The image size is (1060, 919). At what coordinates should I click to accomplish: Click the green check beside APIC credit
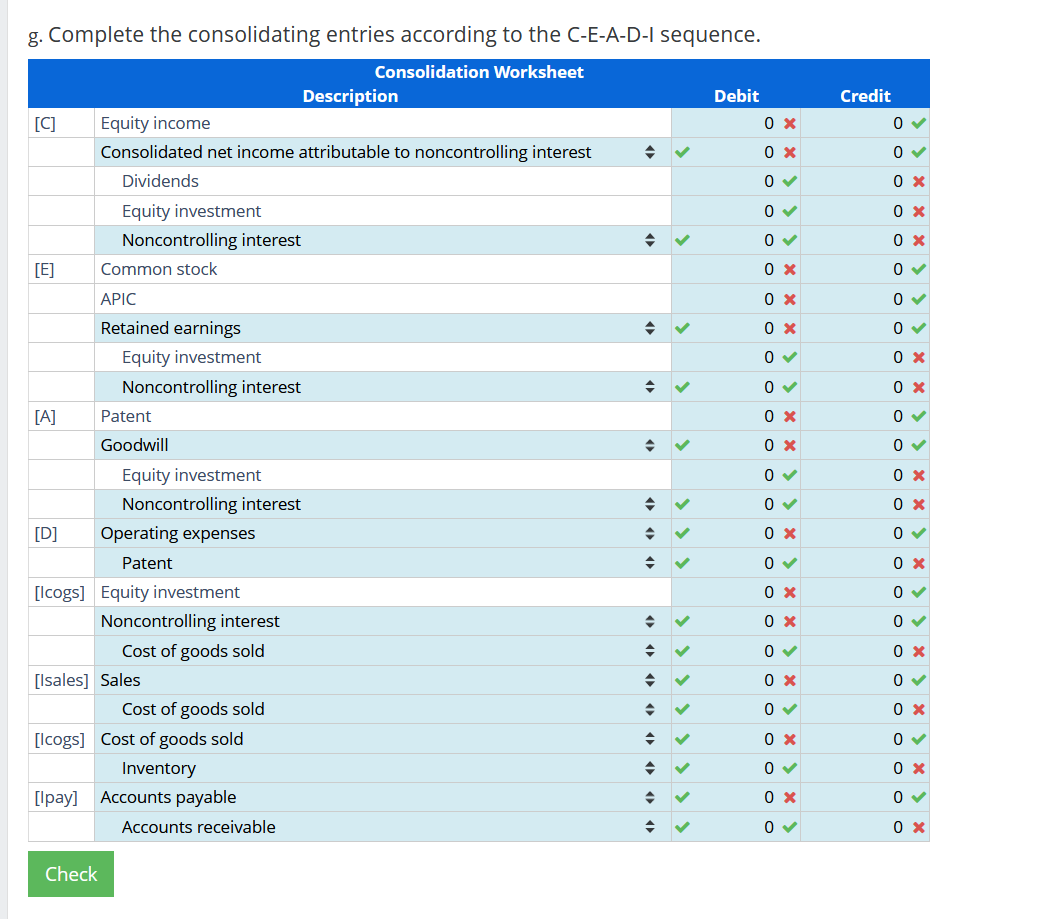coord(918,299)
